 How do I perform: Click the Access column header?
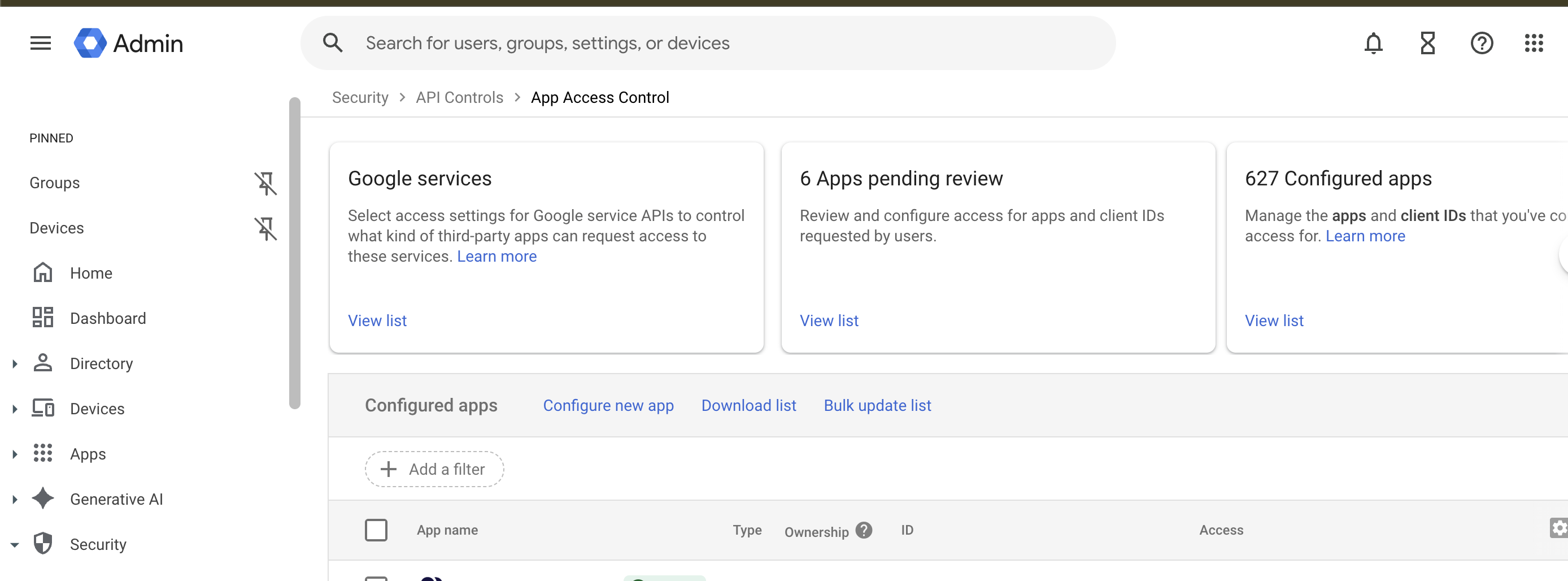click(1221, 530)
